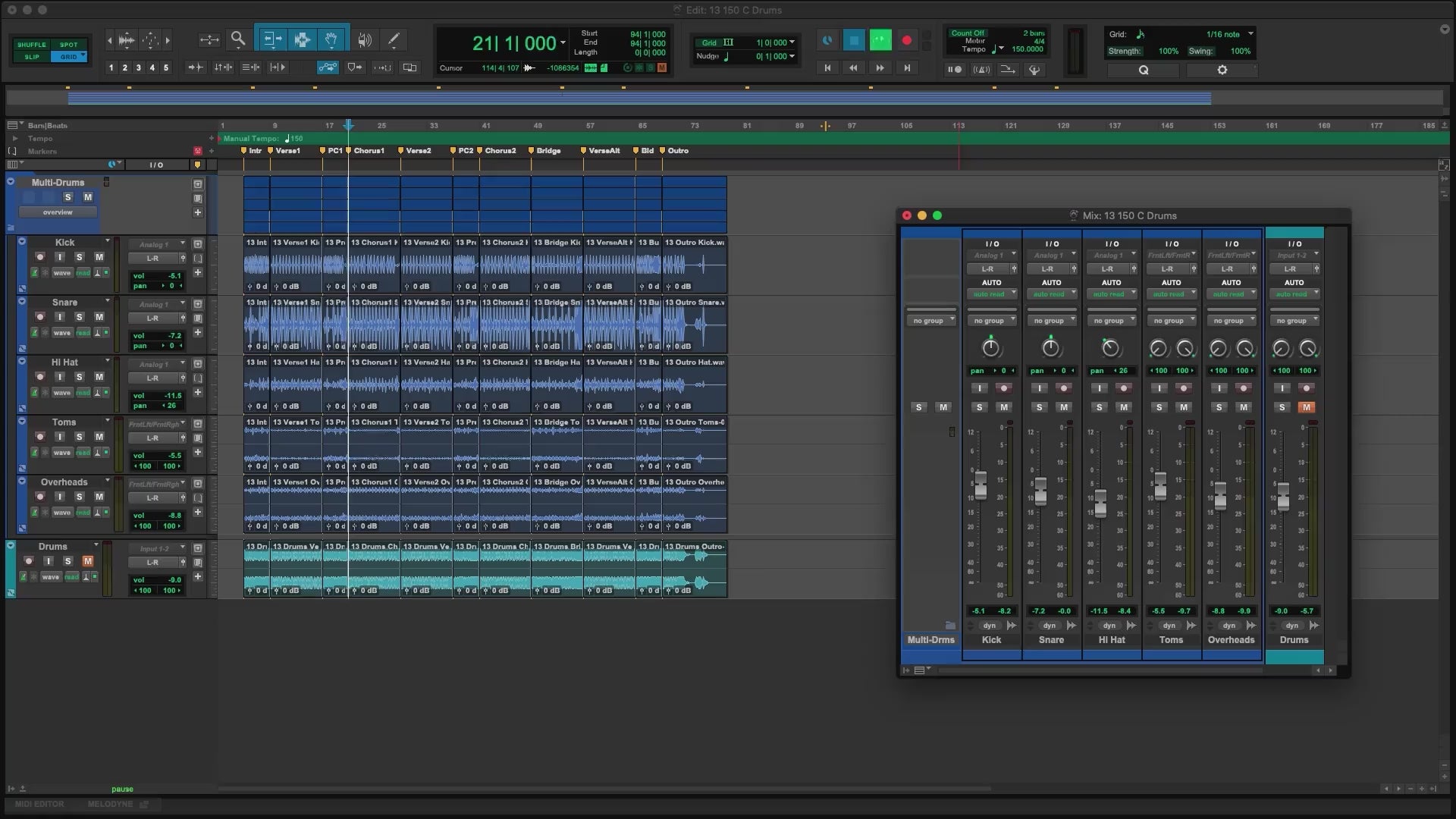Image resolution: width=1456 pixels, height=819 pixels.
Task: Recall zoom preset 5
Action: (x=165, y=67)
